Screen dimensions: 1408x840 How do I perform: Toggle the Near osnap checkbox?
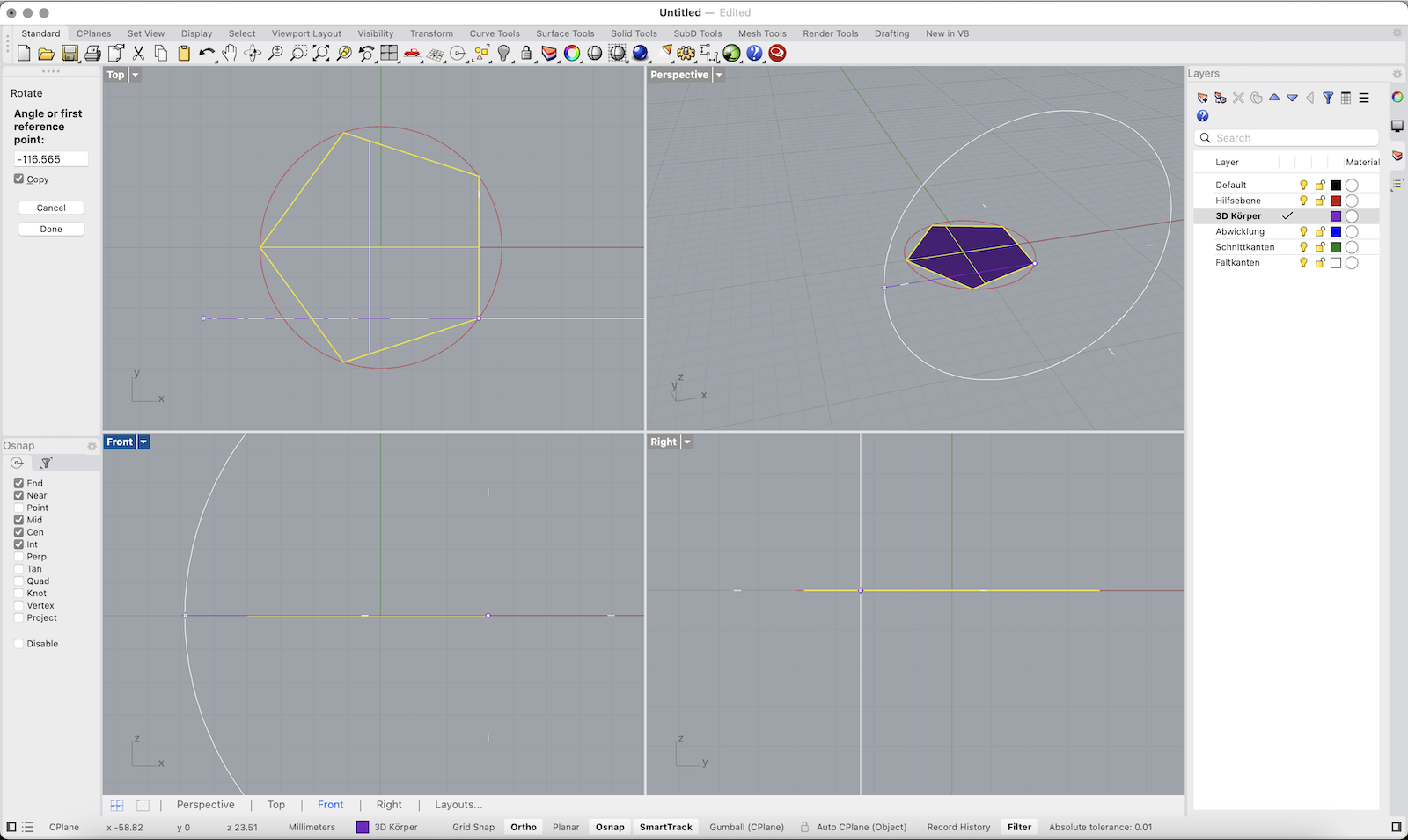(18, 495)
